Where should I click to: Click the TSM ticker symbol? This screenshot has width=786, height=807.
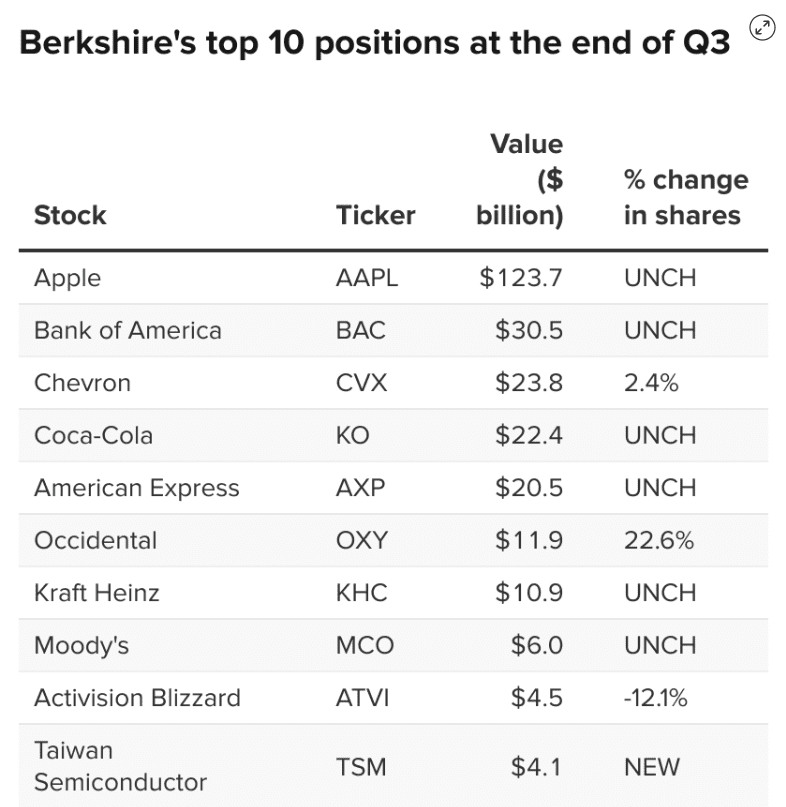[x=361, y=767]
